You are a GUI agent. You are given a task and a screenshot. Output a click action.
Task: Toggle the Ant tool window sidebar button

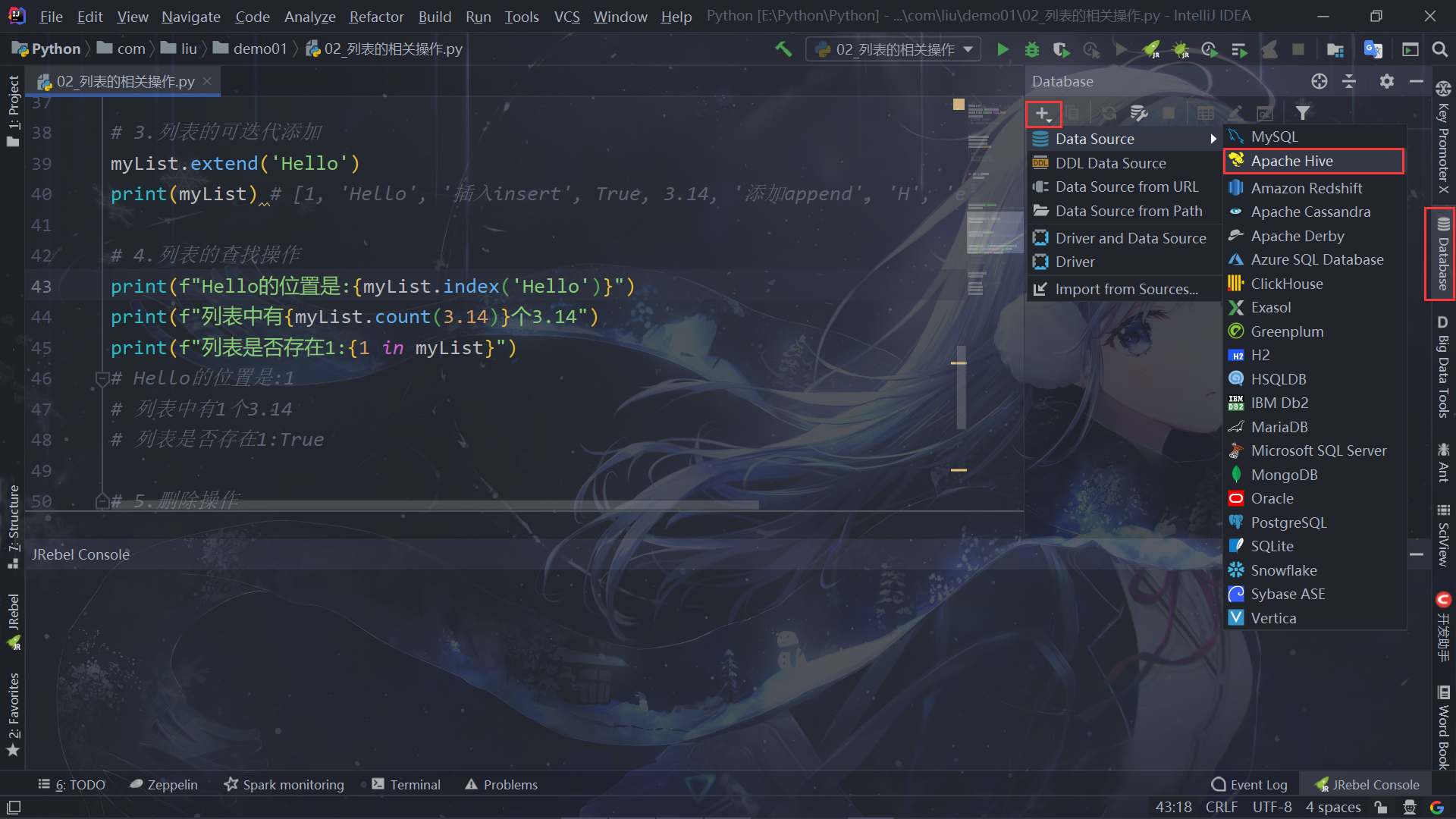click(x=1442, y=463)
